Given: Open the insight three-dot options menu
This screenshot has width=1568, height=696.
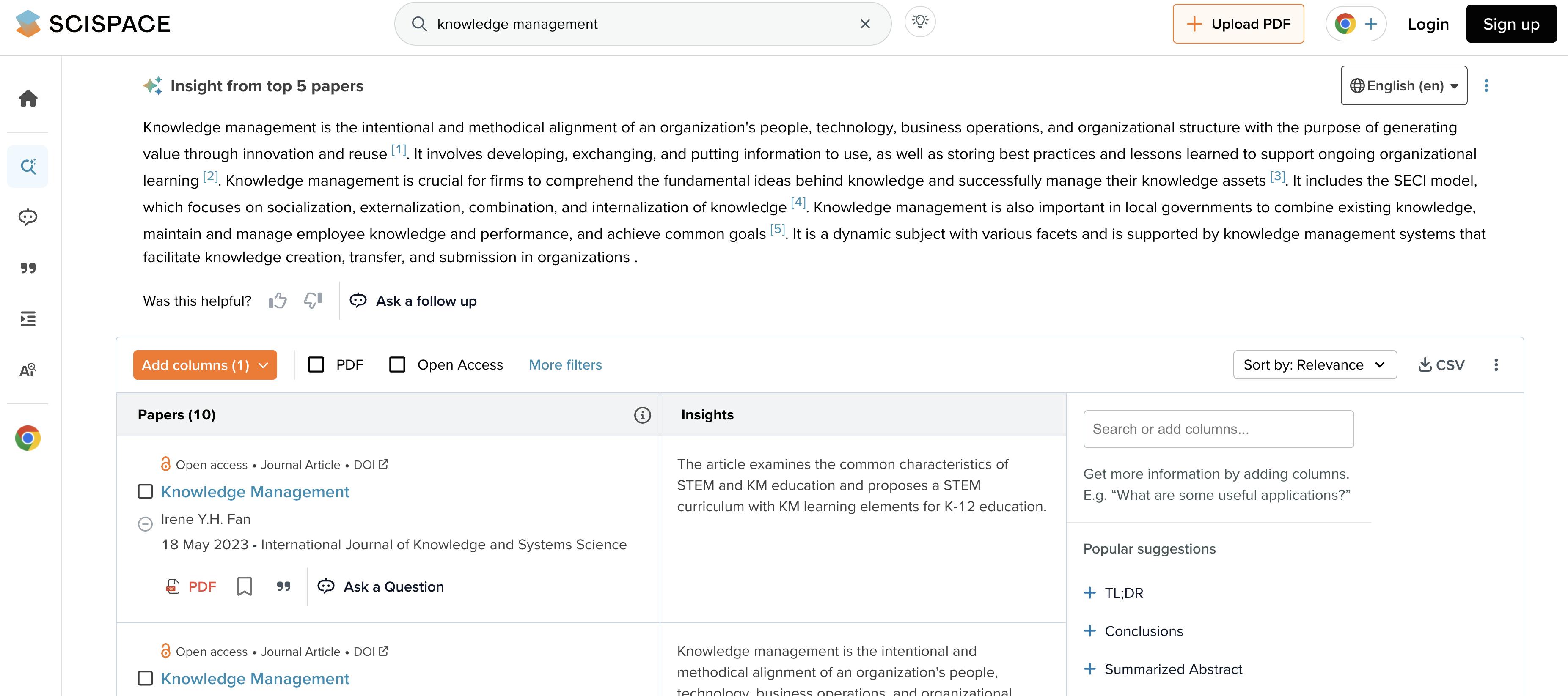Looking at the screenshot, I should click(1486, 86).
